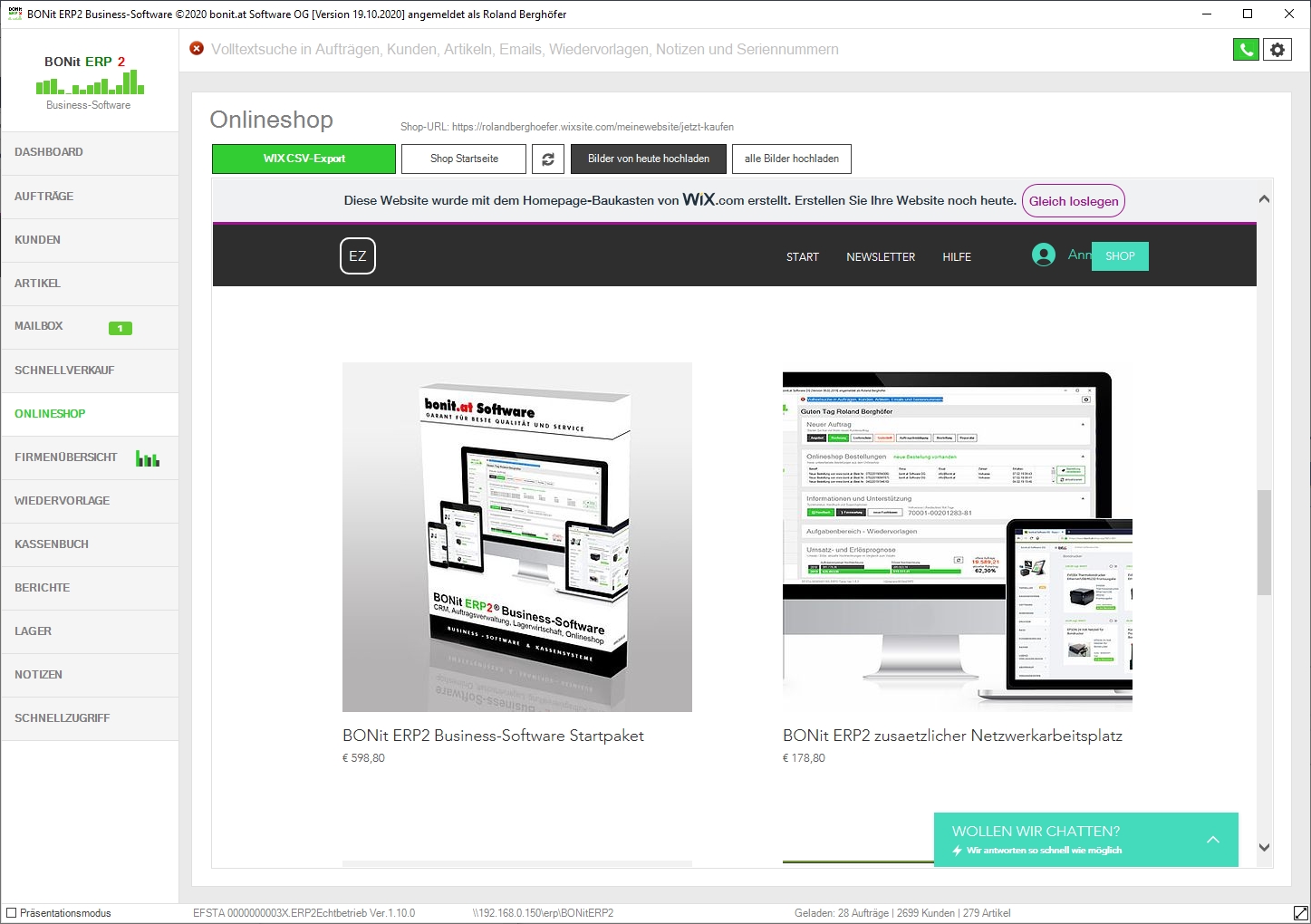The image size is (1311, 924).
Task: Click the user account avatar icon
Action: 1044,255
